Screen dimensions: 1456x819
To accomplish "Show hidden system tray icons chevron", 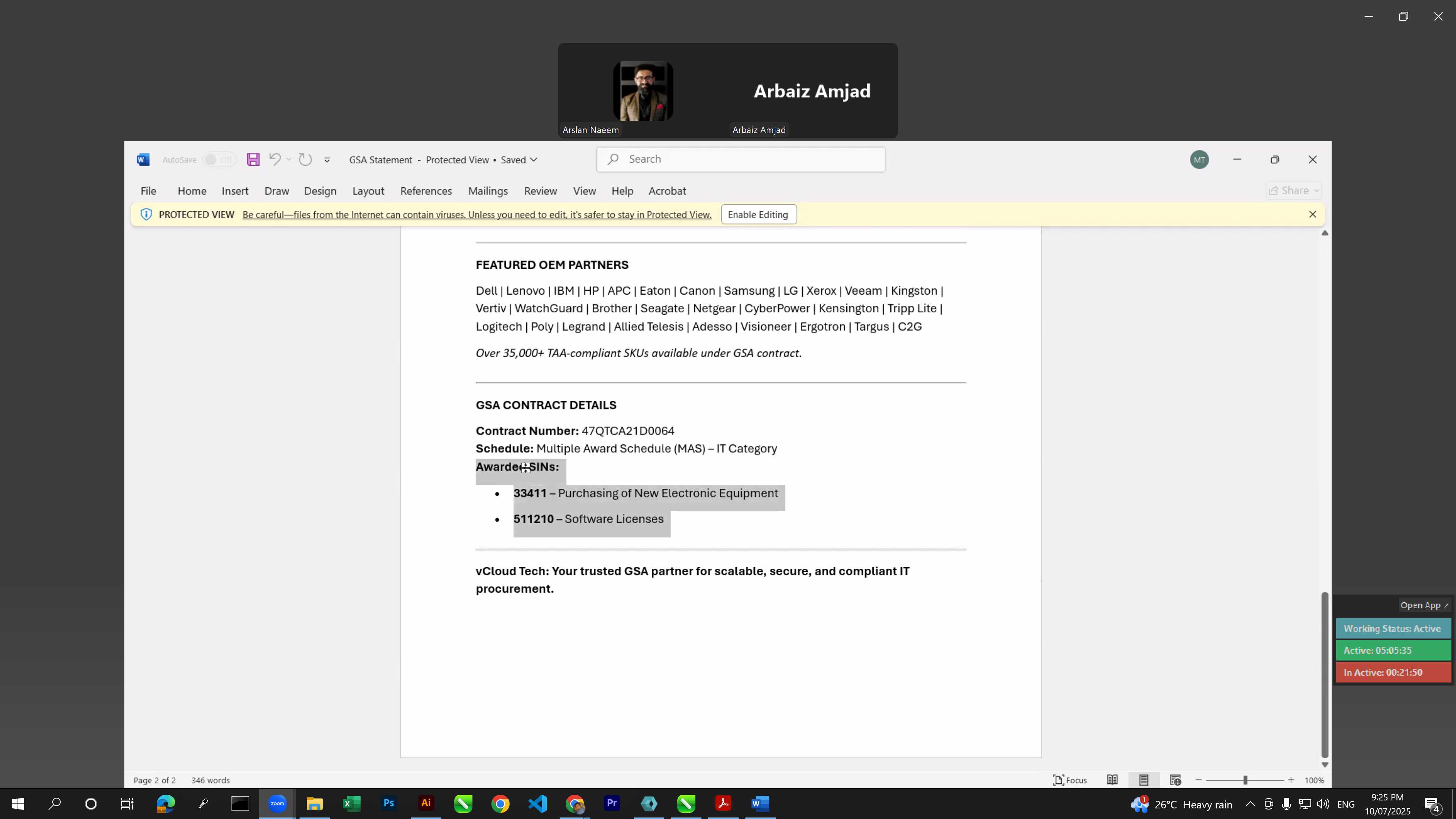I will (1250, 804).
